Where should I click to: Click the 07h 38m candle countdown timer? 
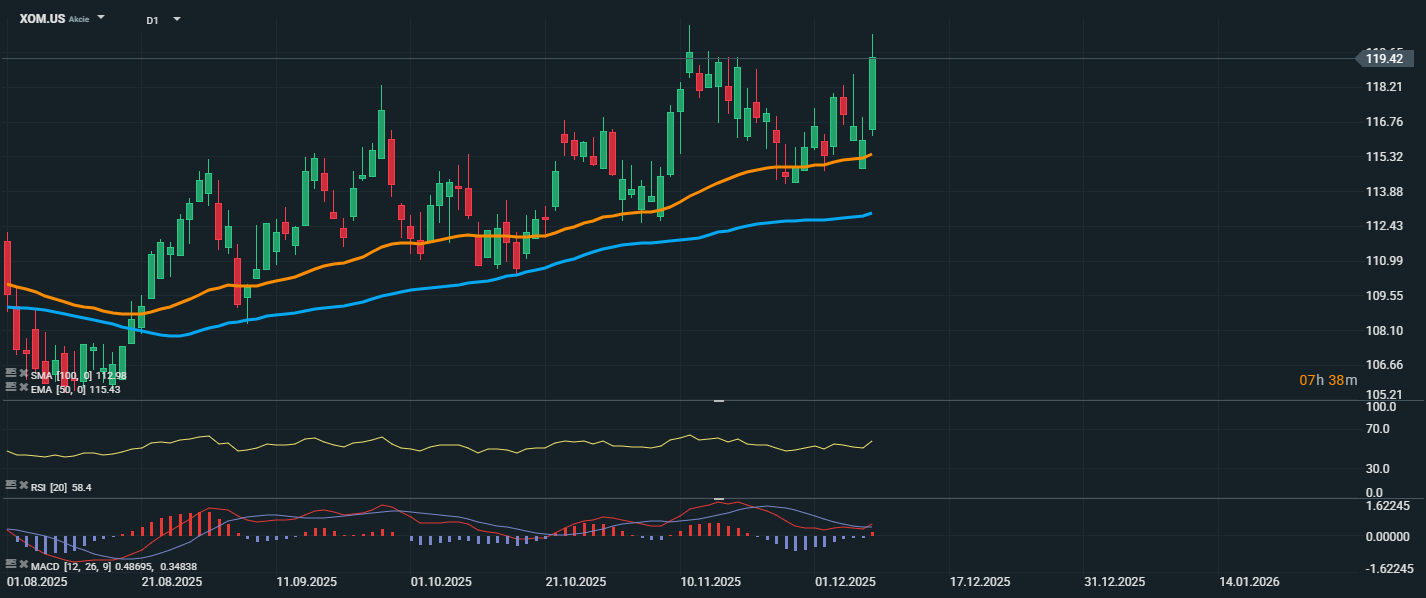[x=1328, y=380]
